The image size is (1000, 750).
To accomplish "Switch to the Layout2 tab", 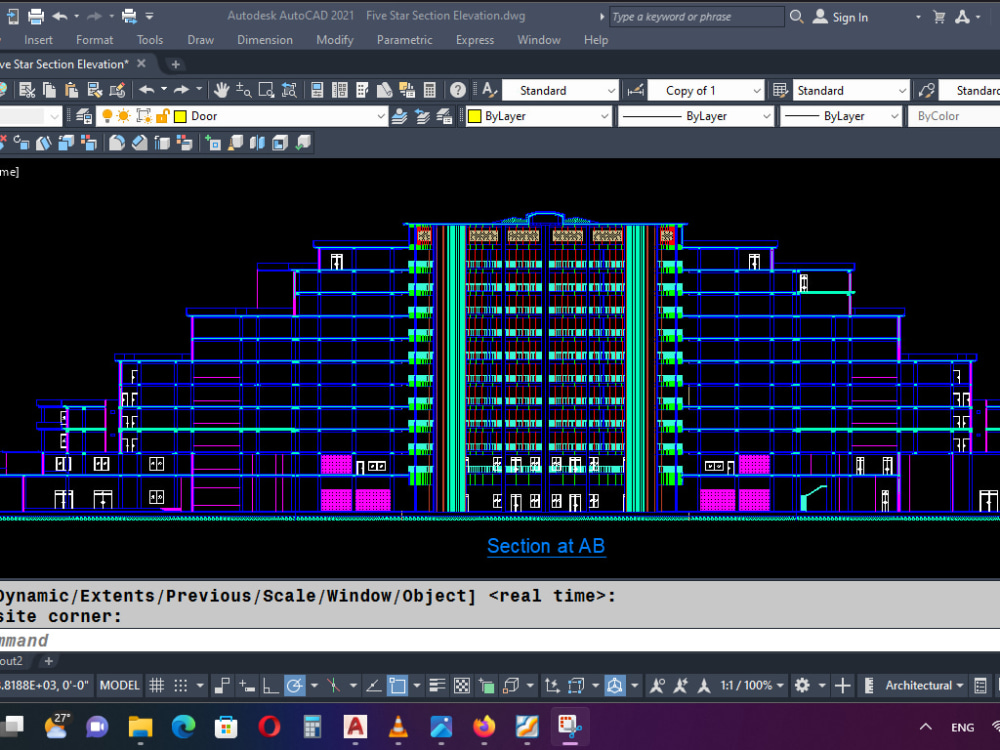I will click(12, 661).
